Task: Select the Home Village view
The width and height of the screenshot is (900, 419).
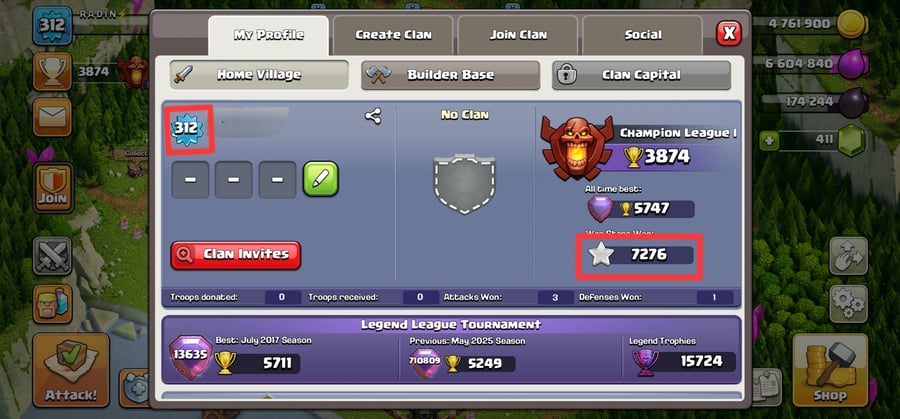Action: [259, 75]
